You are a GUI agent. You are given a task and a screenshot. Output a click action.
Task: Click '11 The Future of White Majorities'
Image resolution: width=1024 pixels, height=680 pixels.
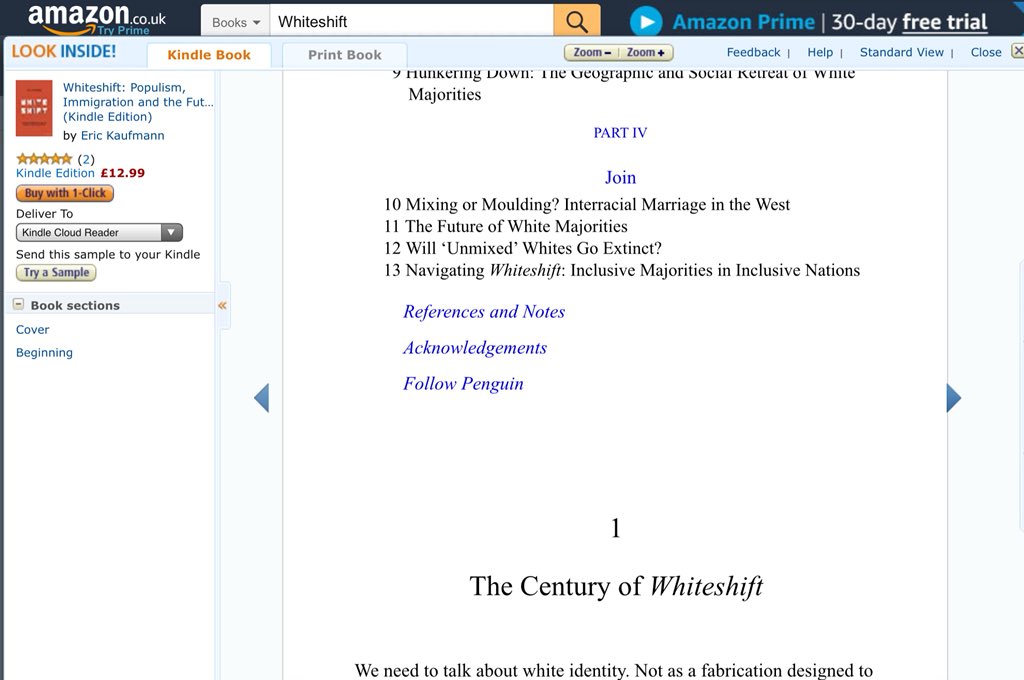[x=505, y=227]
